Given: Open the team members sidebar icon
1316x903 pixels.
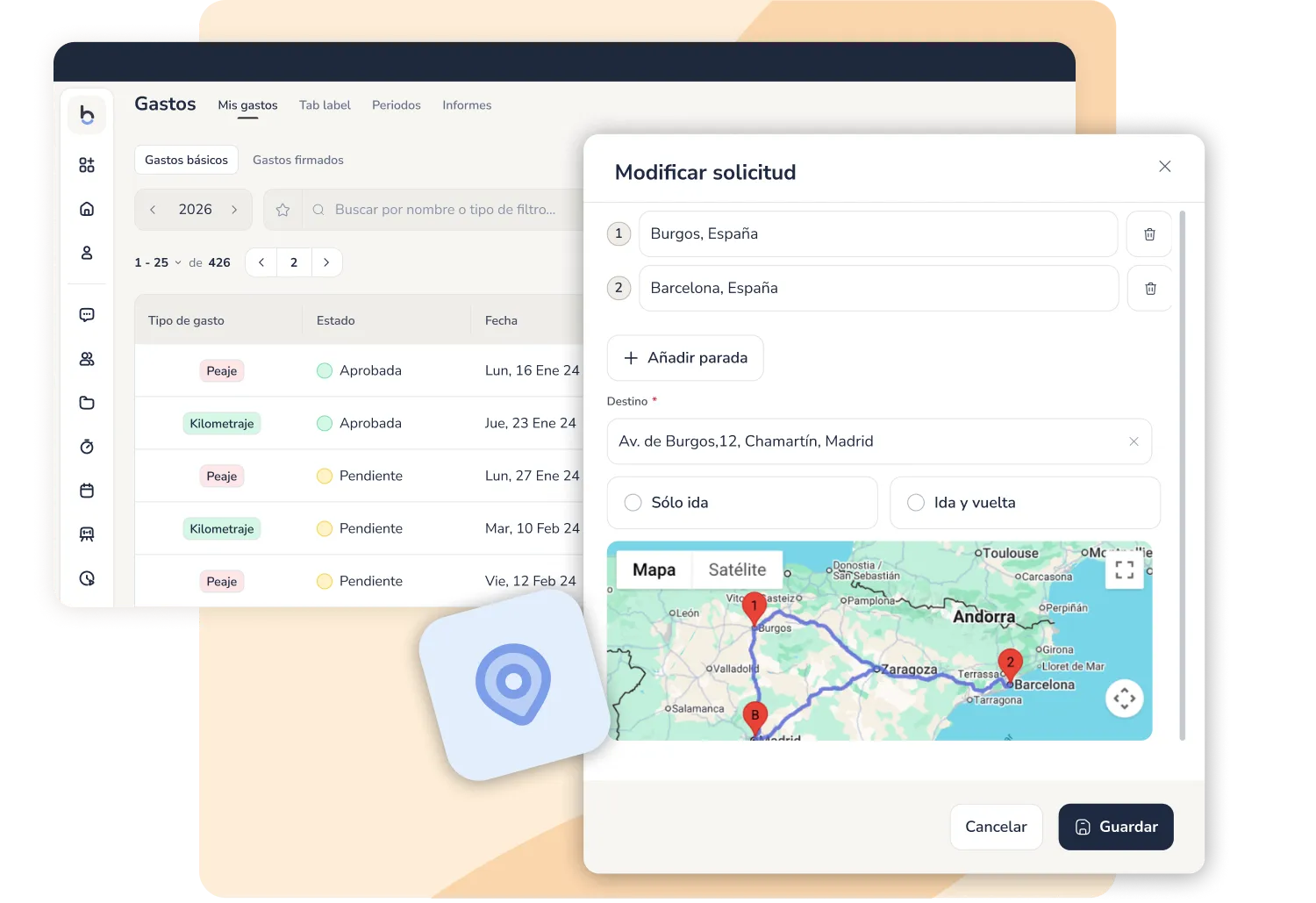Looking at the screenshot, I should click(87, 359).
